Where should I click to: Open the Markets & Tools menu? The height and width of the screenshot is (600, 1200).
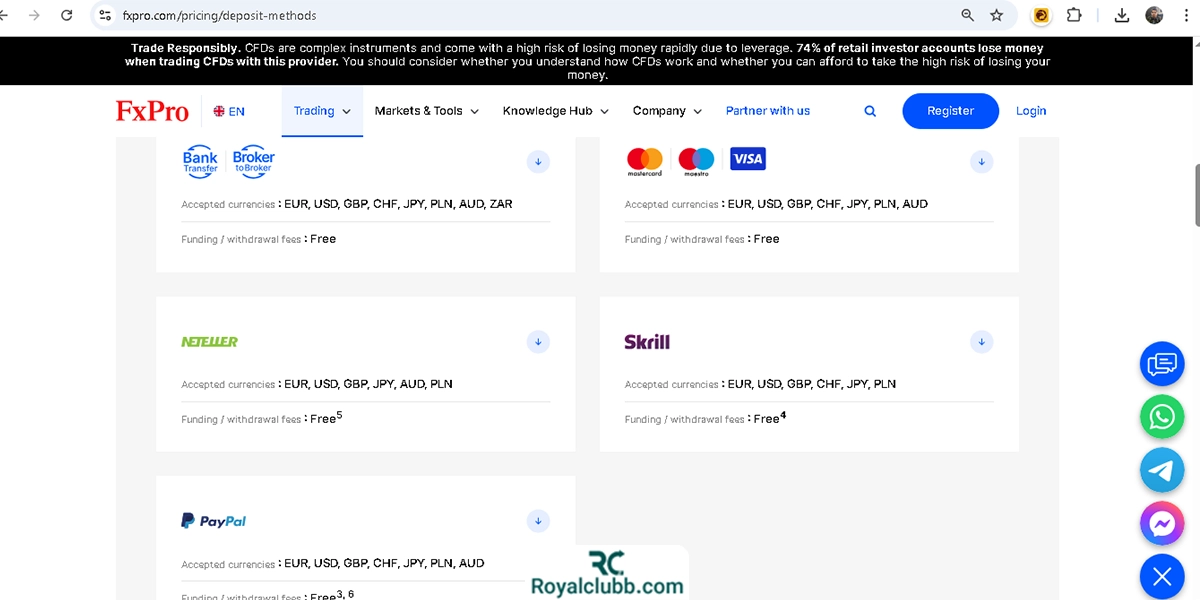coord(426,111)
